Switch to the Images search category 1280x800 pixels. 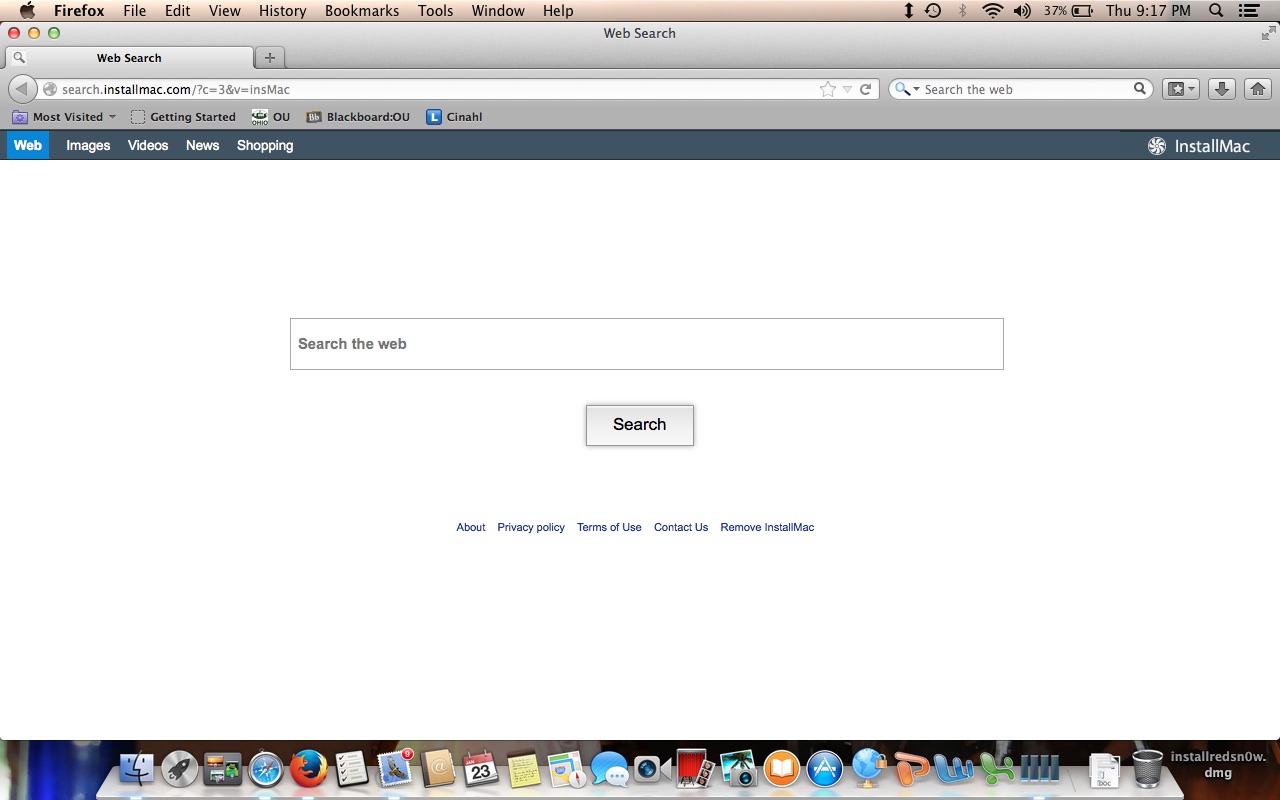click(88, 145)
